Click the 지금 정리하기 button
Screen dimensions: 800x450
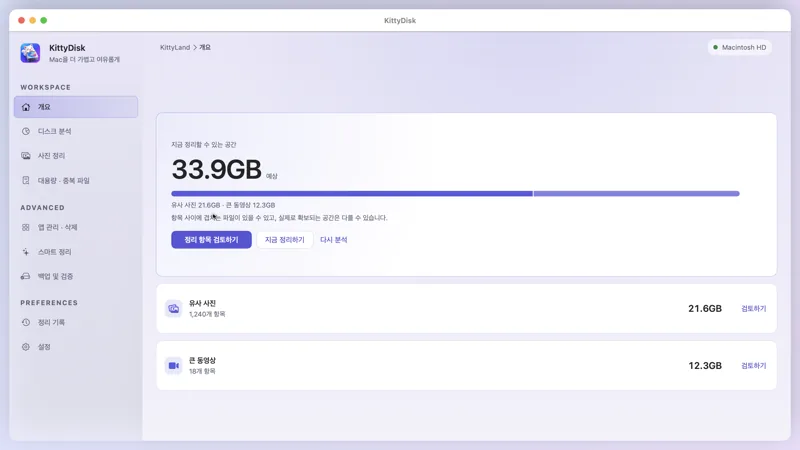[x=285, y=240]
